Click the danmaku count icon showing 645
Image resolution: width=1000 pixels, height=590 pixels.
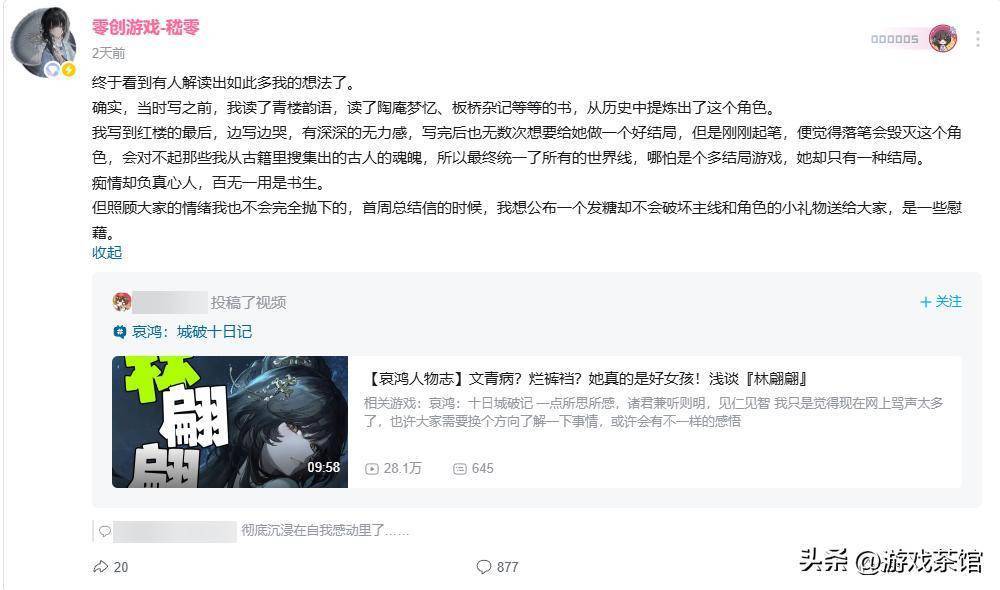click(x=460, y=469)
